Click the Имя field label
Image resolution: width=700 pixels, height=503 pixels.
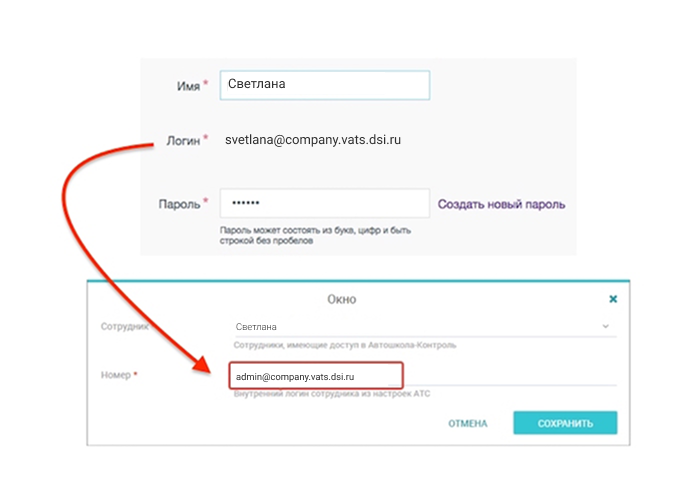pos(188,86)
